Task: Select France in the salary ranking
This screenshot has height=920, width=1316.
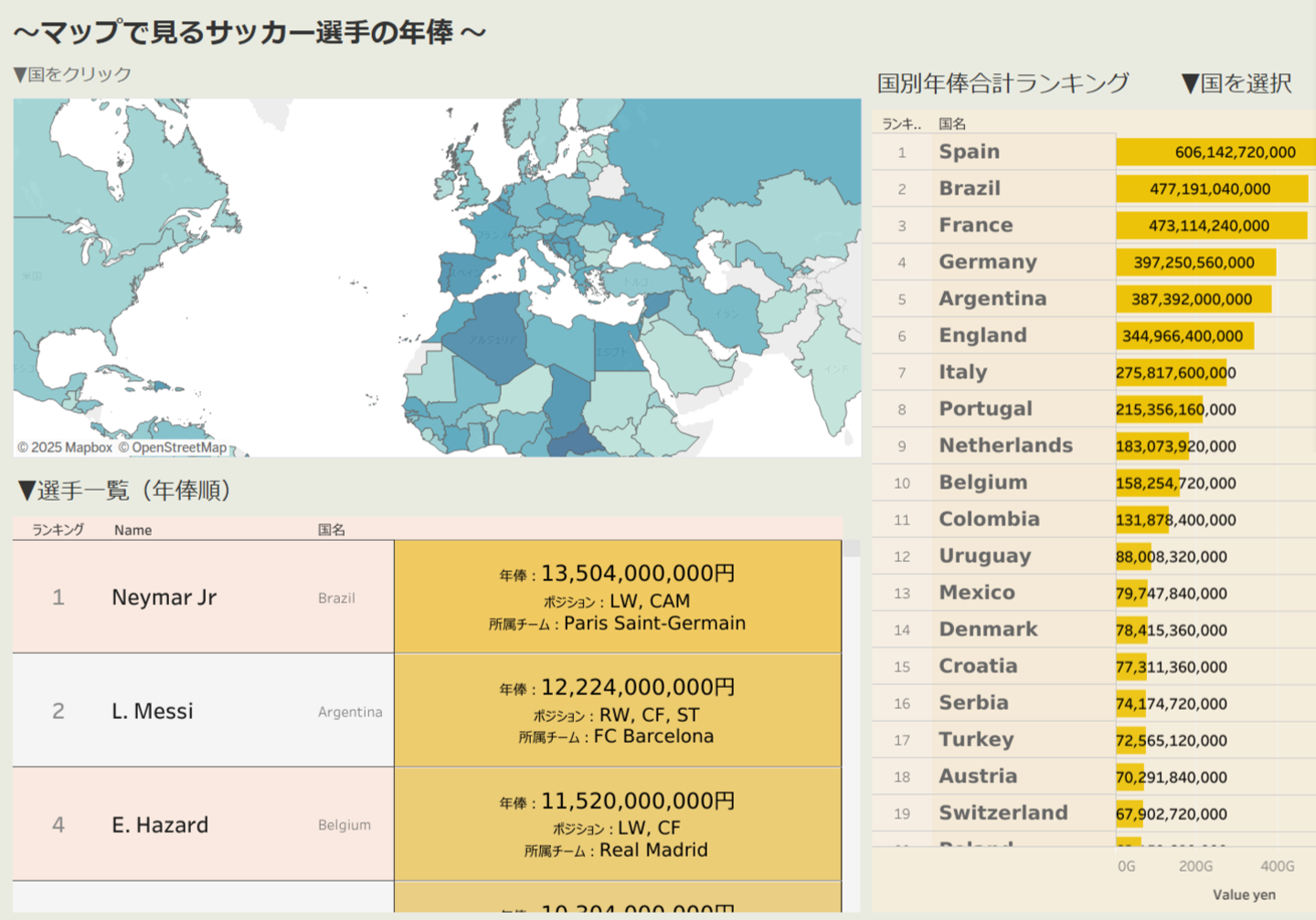Action: coord(975,225)
